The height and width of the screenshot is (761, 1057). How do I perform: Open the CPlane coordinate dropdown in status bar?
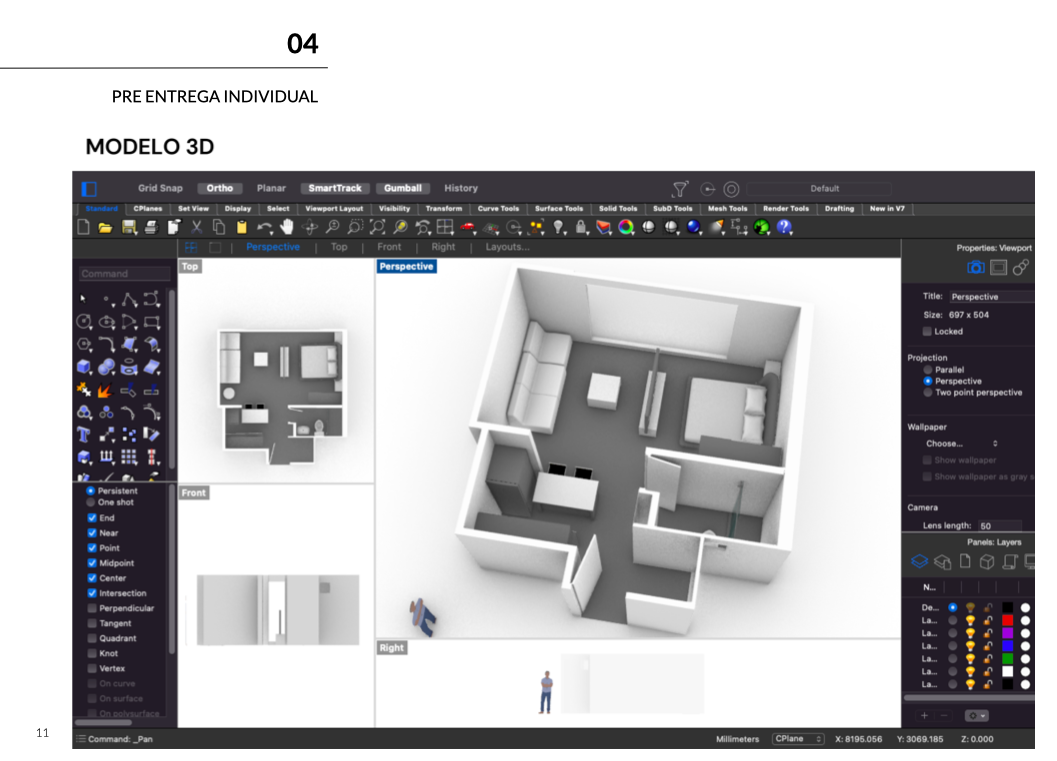coord(798,739)
